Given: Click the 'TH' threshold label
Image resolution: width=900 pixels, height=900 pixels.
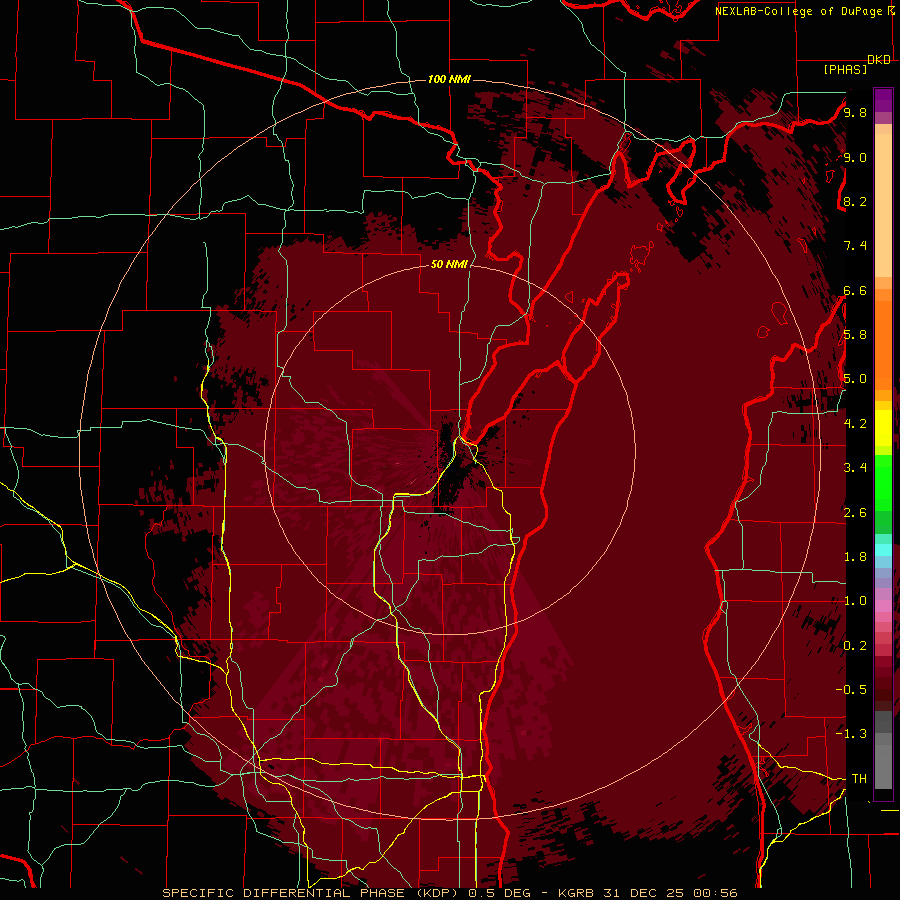Looking at the screenshot, I should point(859,779).
